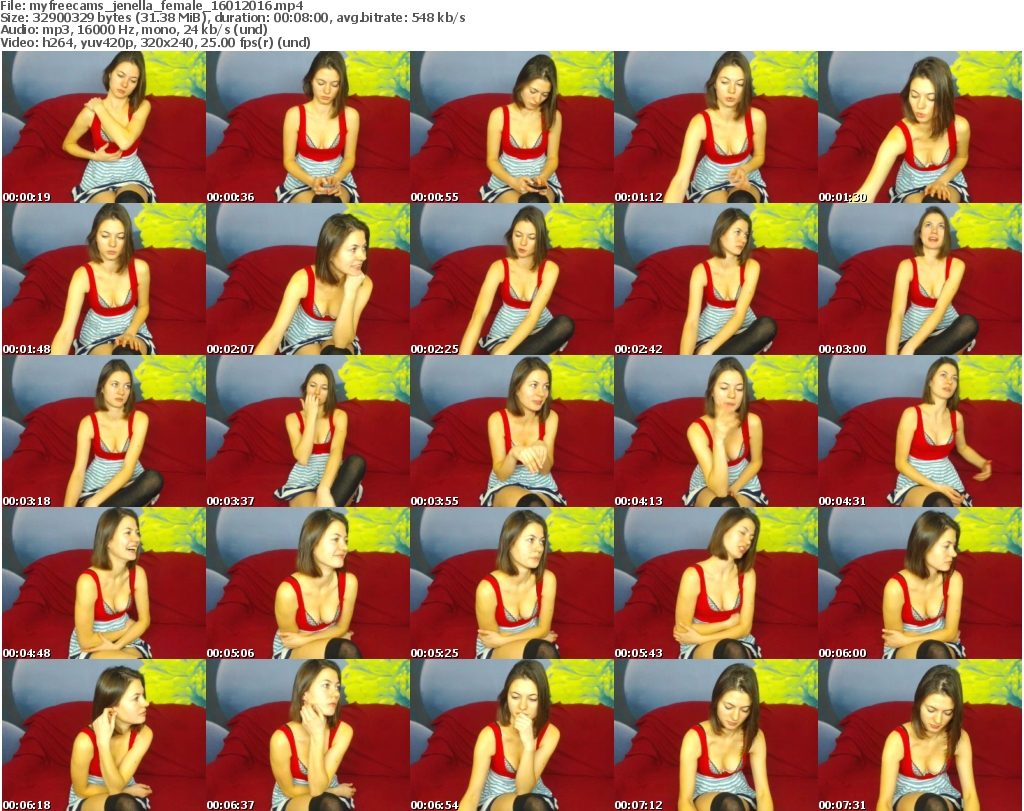Select the thumbnail stamped 00:07:12
Screen dimensions: 1024x811
click(716, 735)
